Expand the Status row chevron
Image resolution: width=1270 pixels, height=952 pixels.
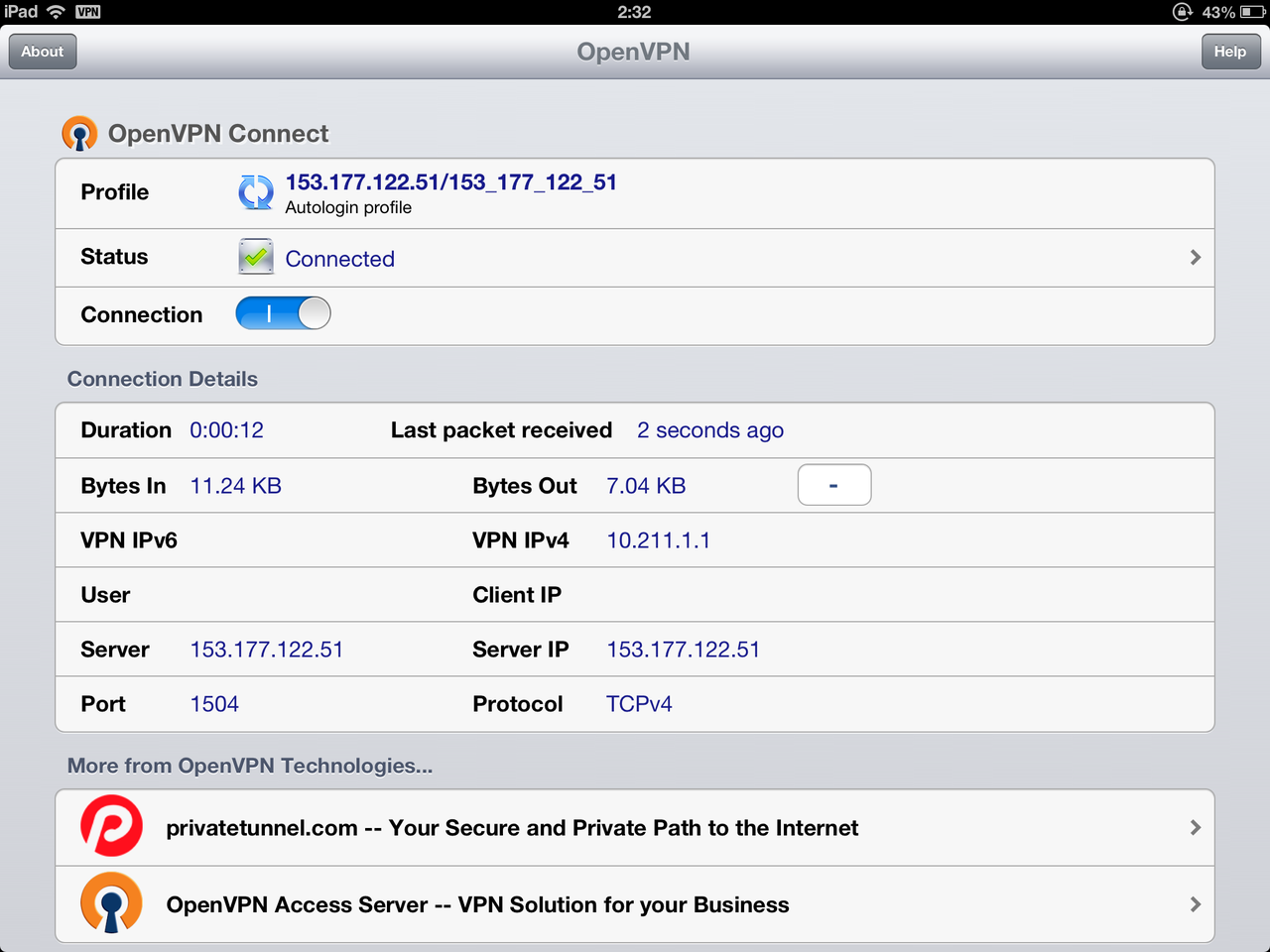1196,258
